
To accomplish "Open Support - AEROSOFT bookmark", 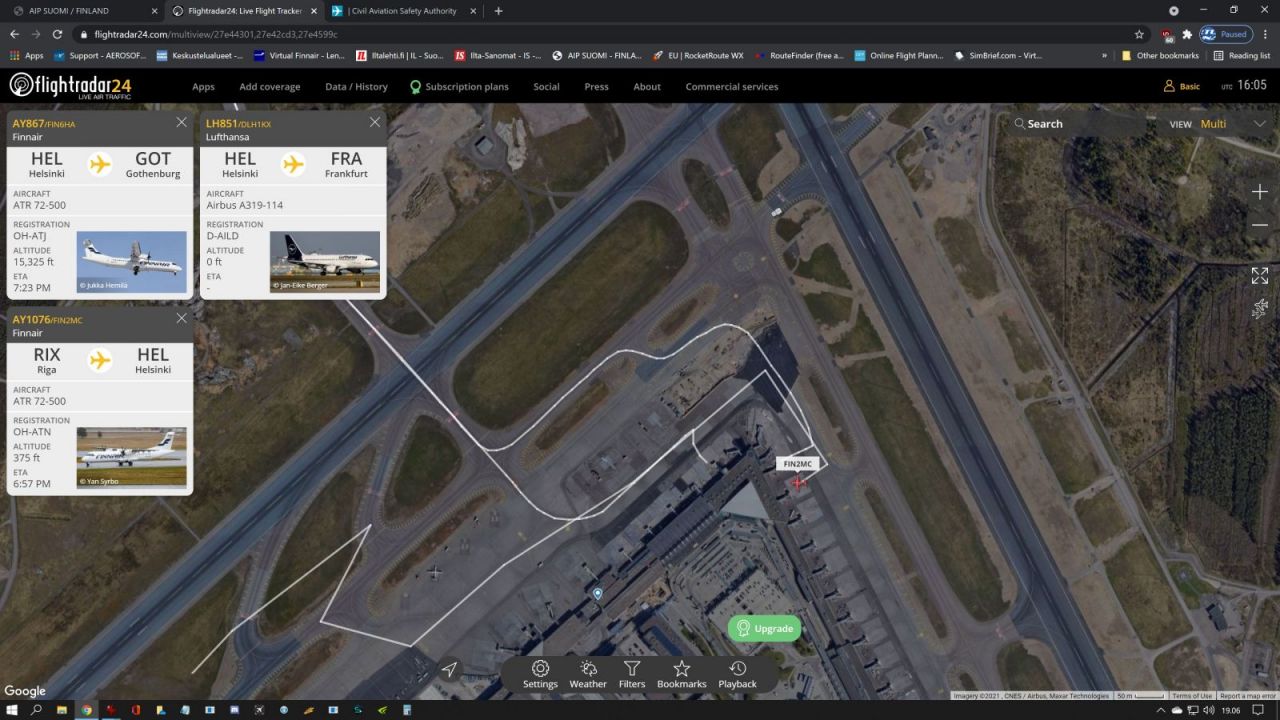I will click(x=99, y=56).
